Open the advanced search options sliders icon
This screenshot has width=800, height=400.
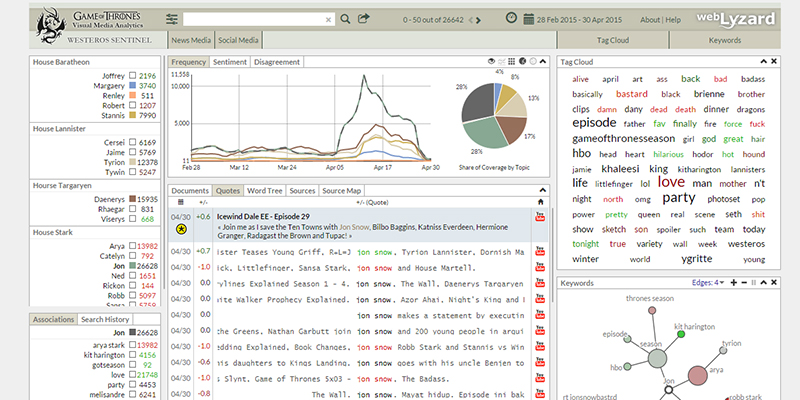(172, 19)
